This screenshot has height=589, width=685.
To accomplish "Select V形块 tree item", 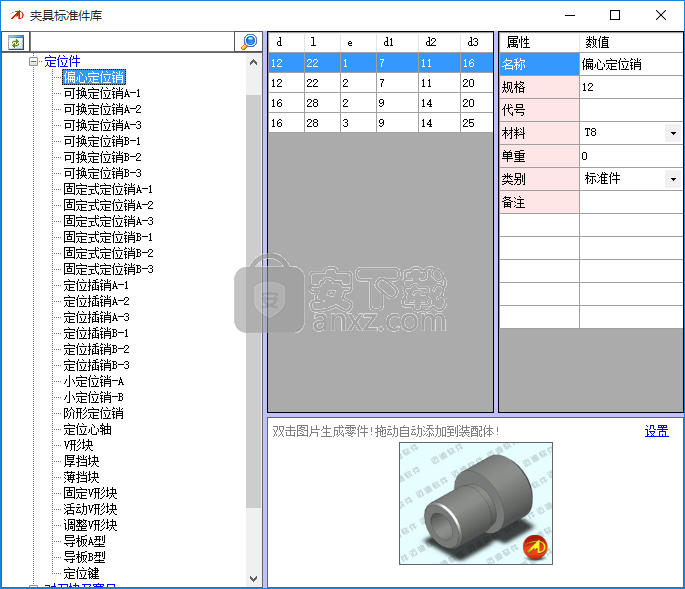I will click(79, 445).
